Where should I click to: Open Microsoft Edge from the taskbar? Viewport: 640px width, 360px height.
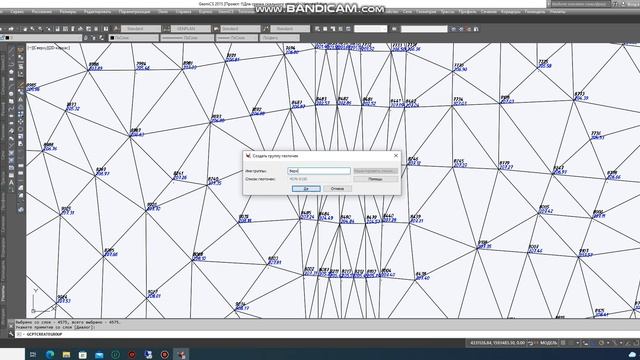coord(50,355)
